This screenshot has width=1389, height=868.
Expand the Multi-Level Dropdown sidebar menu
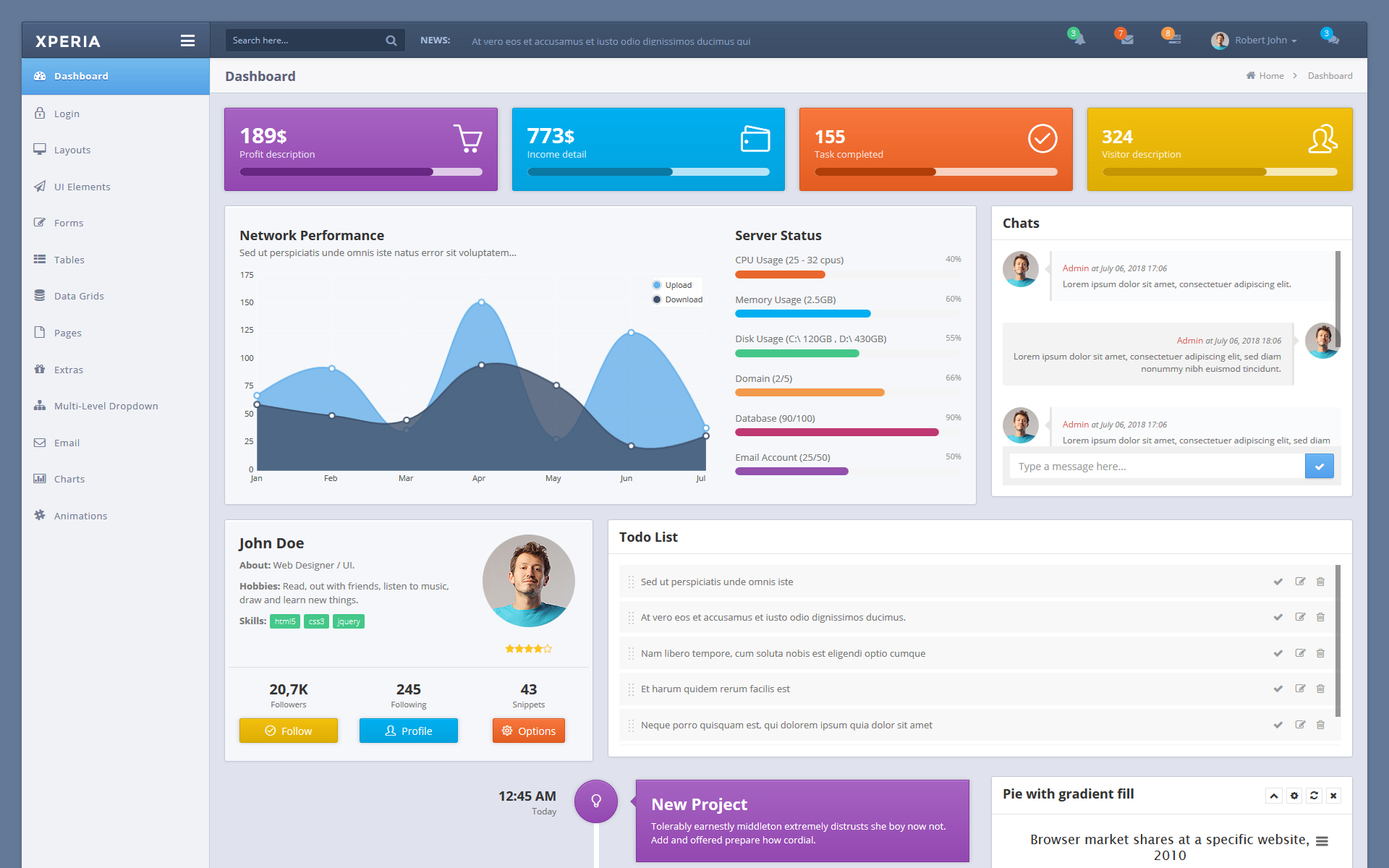pyautogui.click(x=116, y=406)
